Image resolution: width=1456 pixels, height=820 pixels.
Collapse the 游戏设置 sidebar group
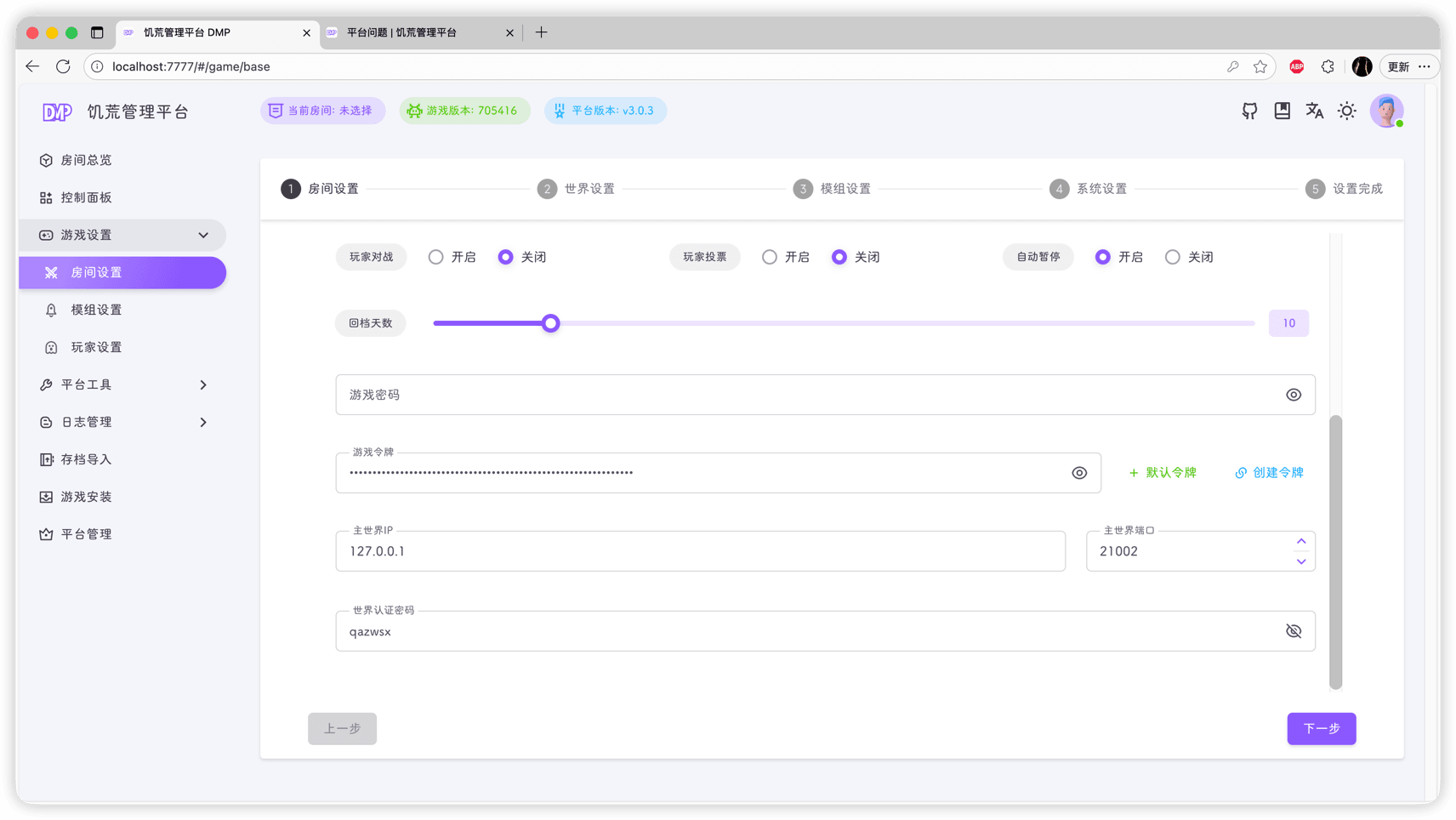[x=203, y=235]
